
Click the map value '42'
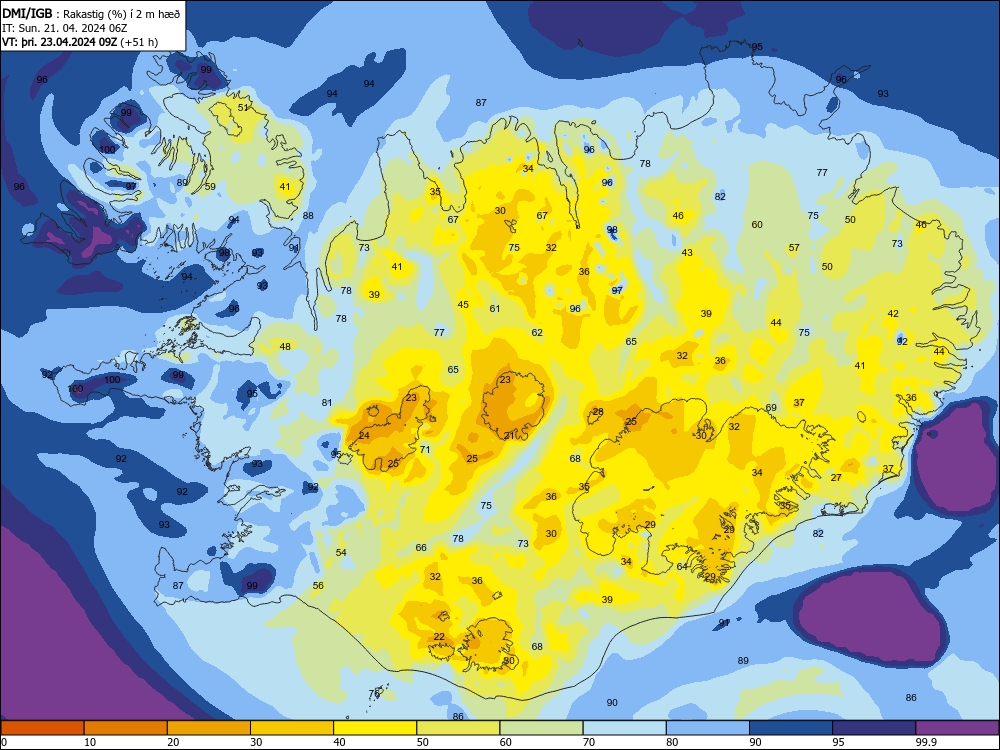click(x=893, y=313)
